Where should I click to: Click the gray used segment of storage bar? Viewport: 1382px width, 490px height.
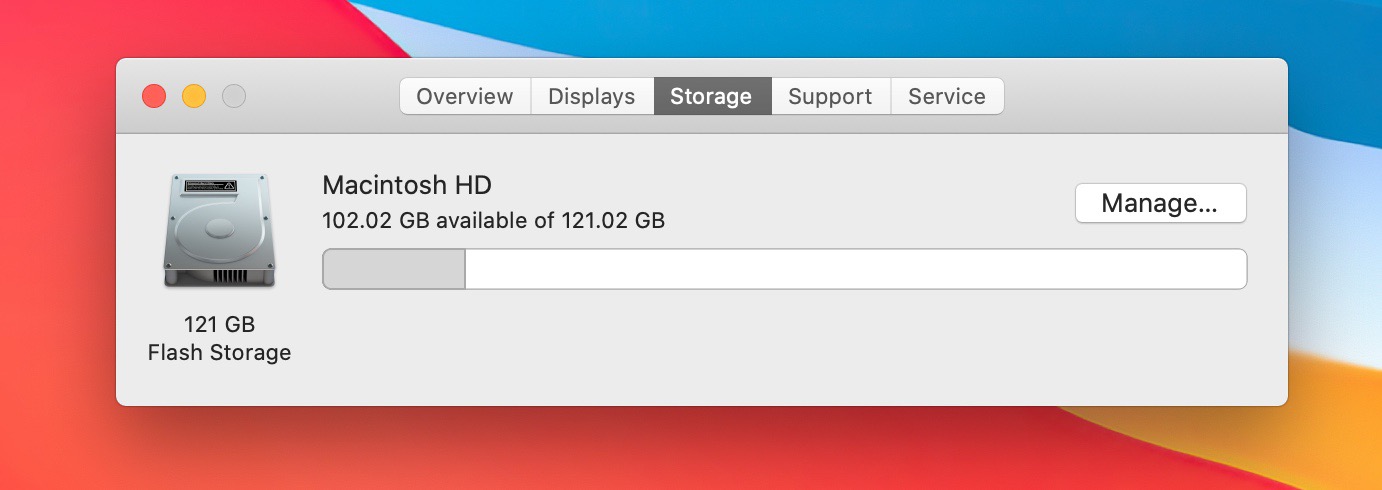tap(394, 269)
